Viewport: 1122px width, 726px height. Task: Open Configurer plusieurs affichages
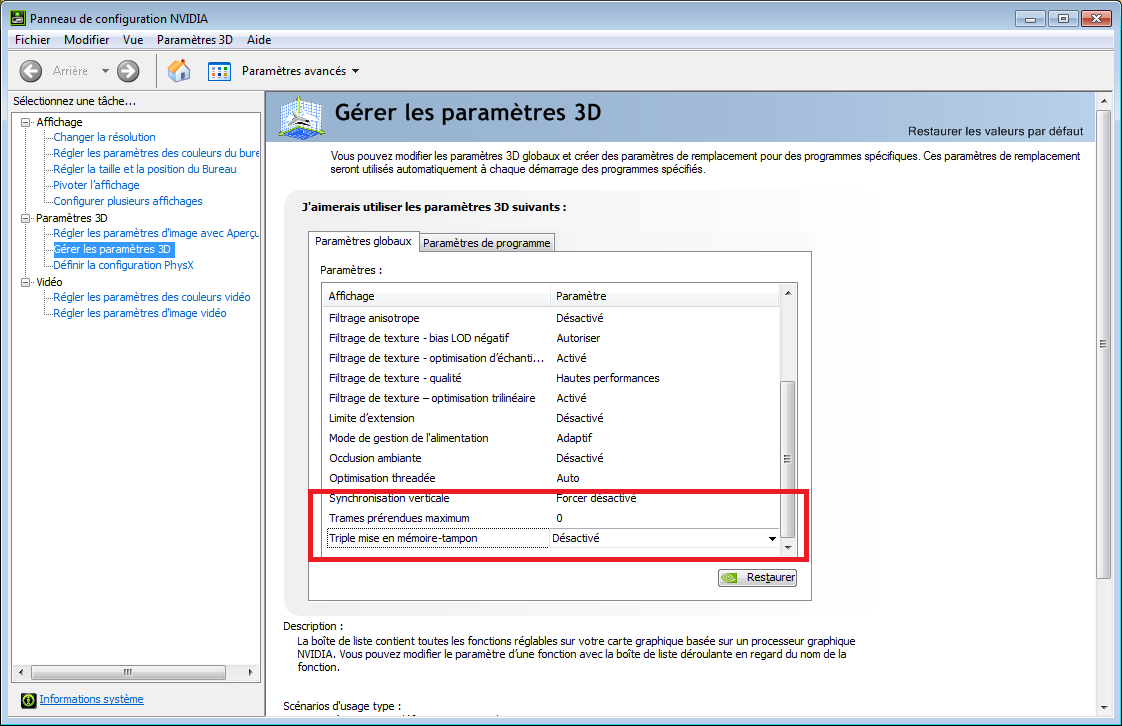[x=128, y=202]
